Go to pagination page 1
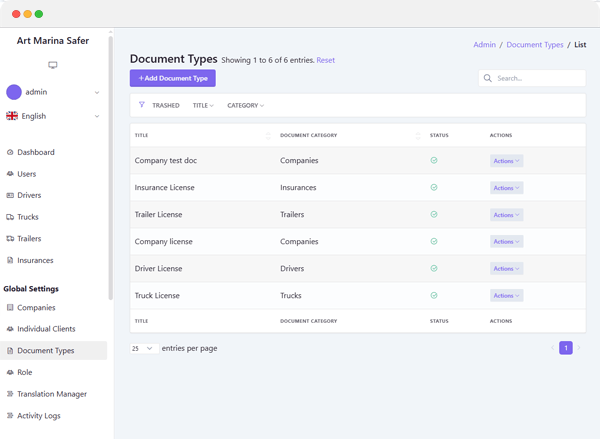The image size is (600, 439). (566, 348)
